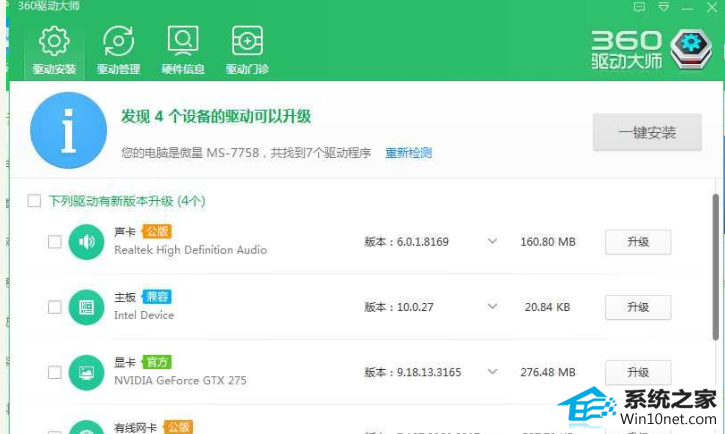Click the 276.48 MB size value

pyautogui.click(x=548, y=373)
